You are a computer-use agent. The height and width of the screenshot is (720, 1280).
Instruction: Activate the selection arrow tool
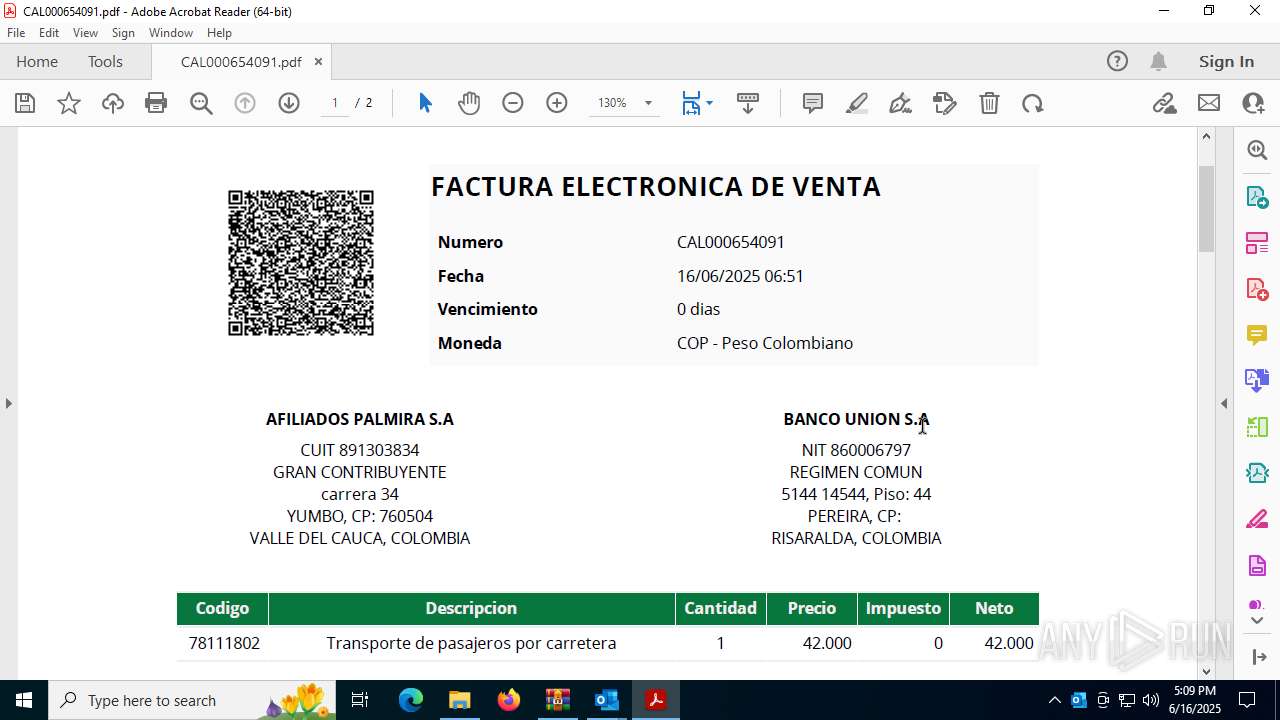click(x=425, y=103)
